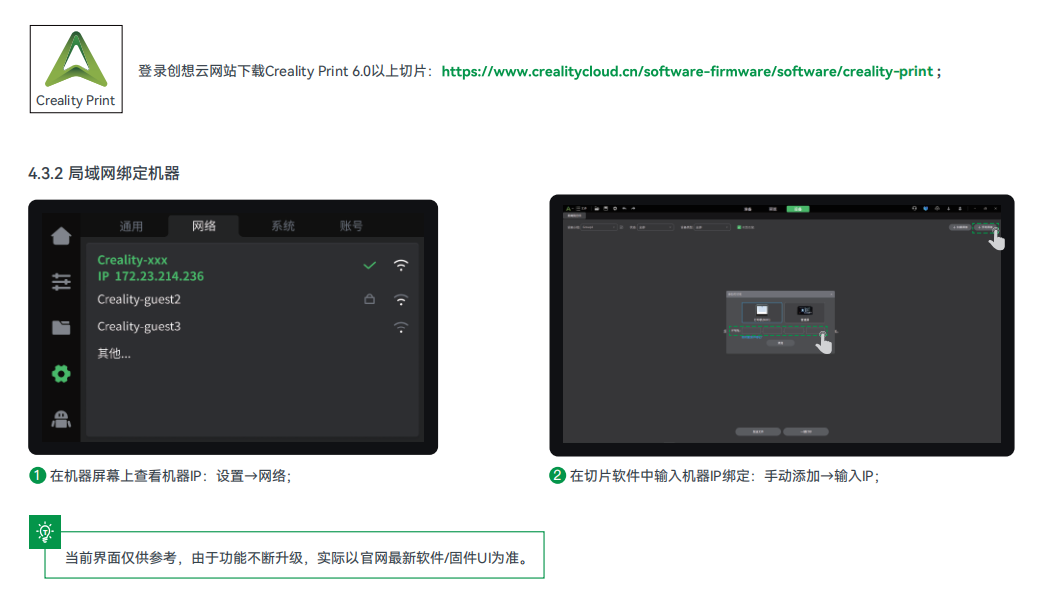
Task: Expand the device type dropdown in slicer
Action: click(x=713, y=227)
